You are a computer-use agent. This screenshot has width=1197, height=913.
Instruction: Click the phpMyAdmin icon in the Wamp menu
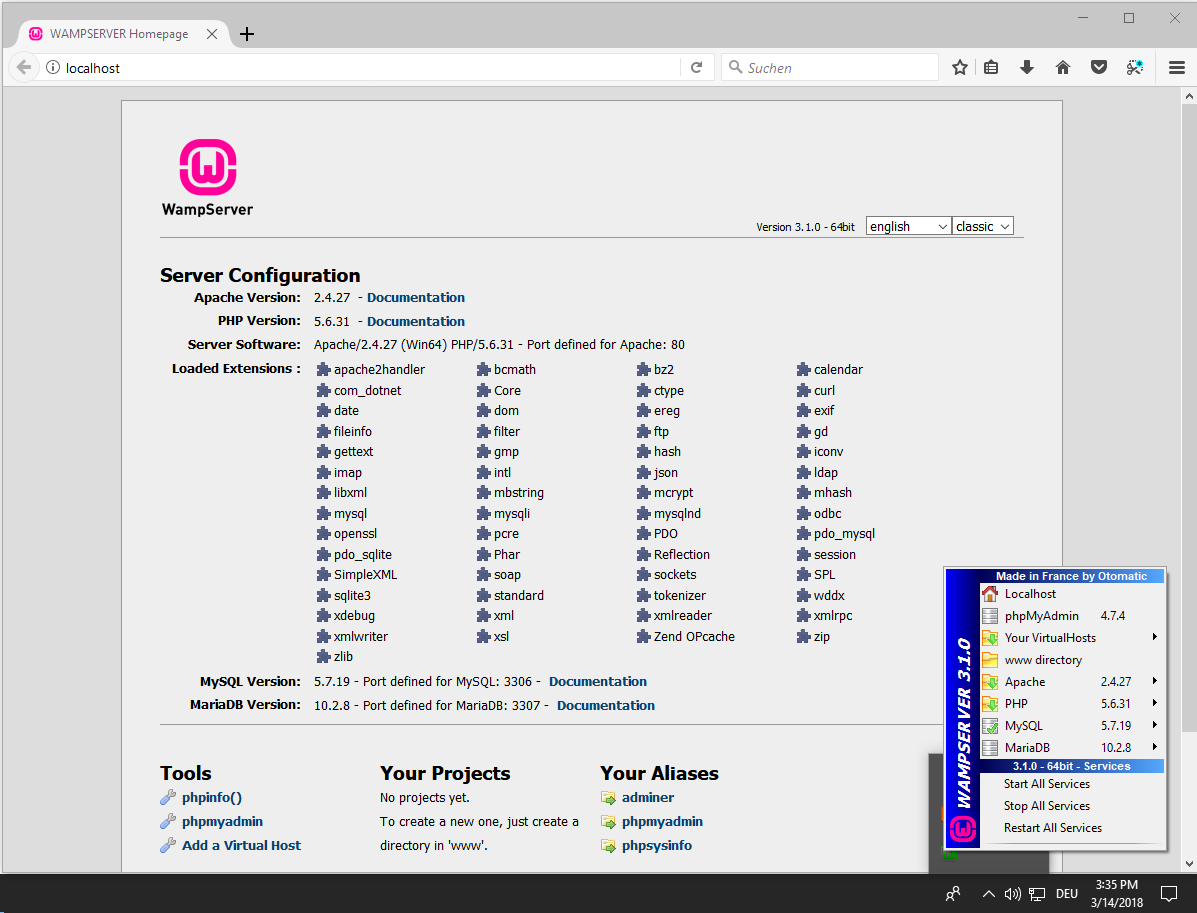[990, 615]
